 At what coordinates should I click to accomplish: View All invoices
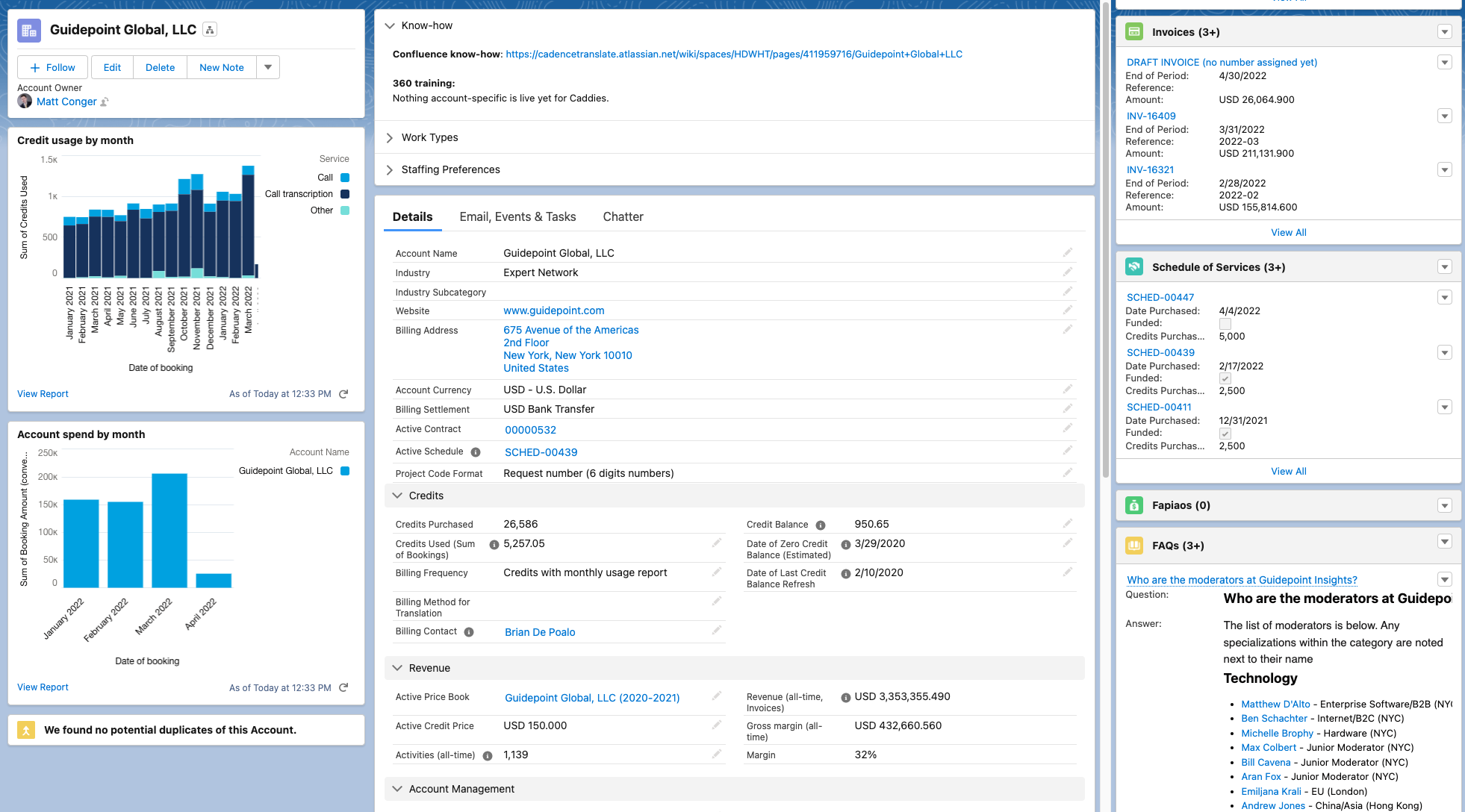pos(1289,232)
